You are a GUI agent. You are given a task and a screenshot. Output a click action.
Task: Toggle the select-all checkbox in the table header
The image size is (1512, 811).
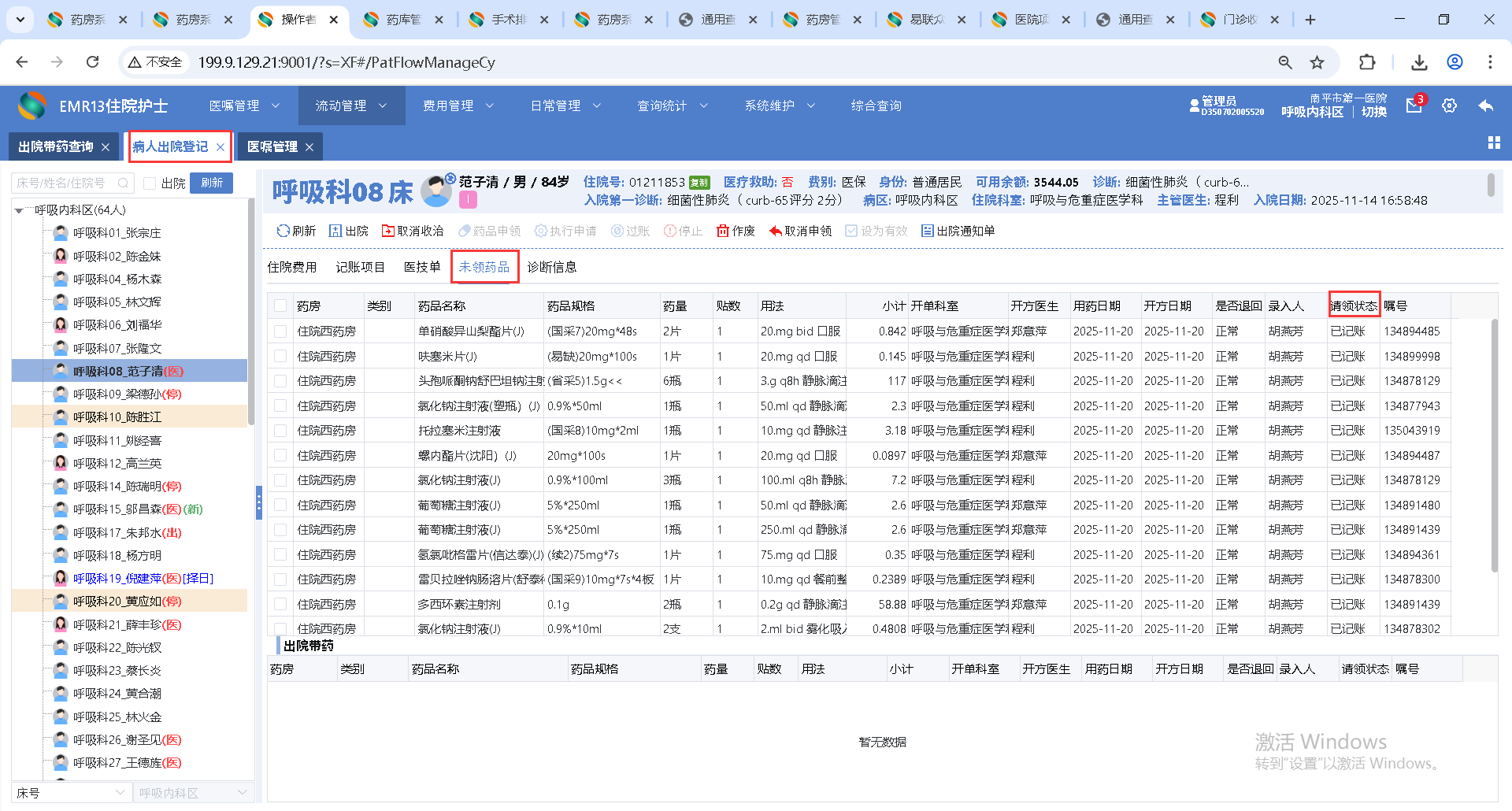coord(280,306)
